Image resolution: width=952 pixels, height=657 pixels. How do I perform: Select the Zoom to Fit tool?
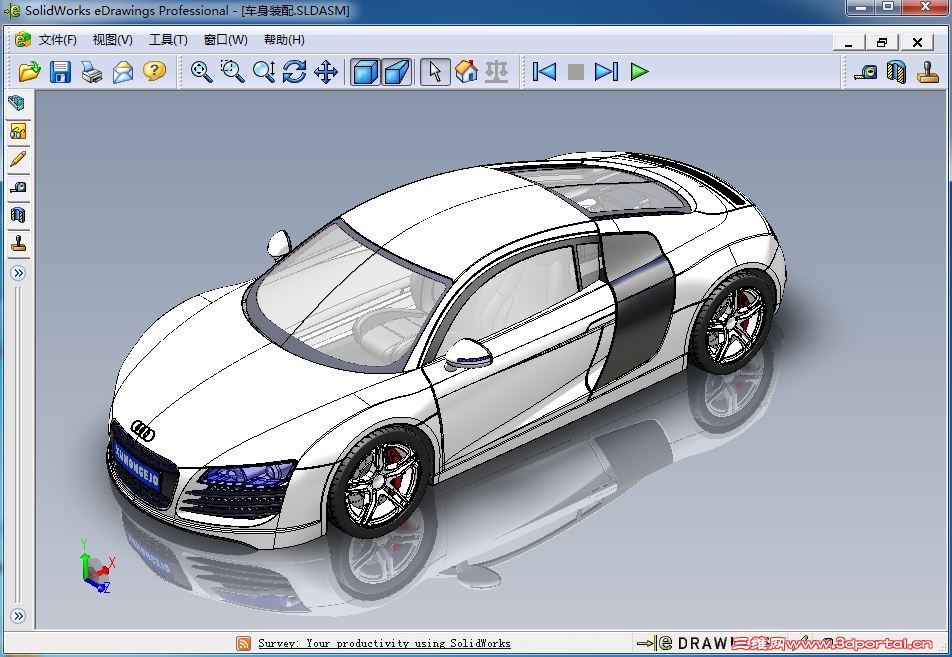[x=202, y=72]
